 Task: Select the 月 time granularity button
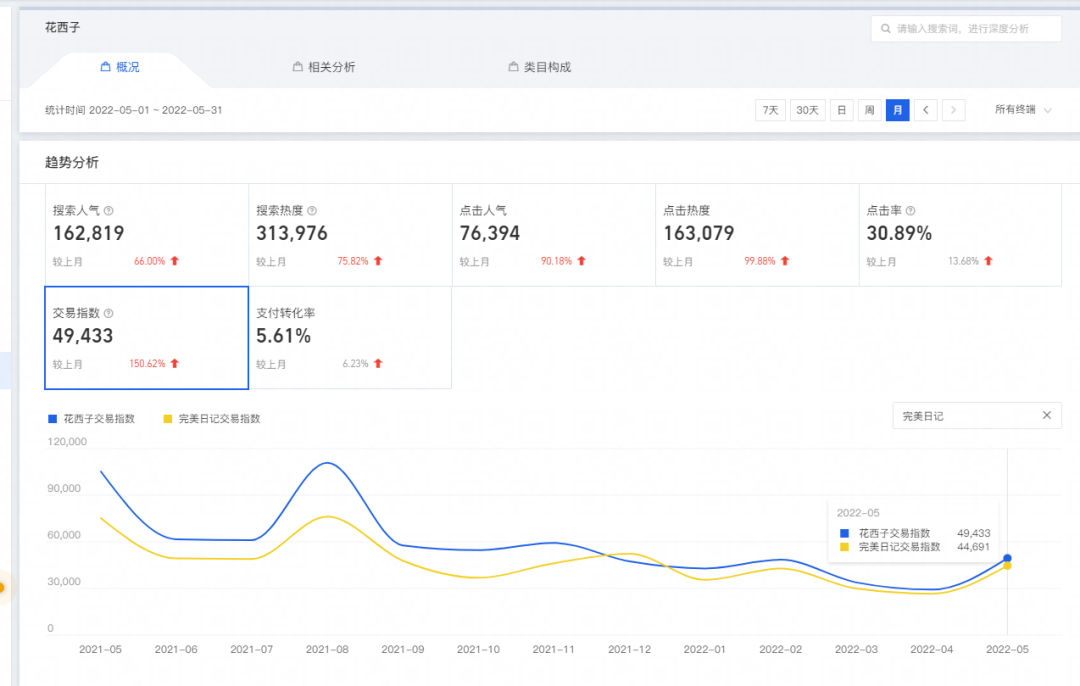[897, 110]
